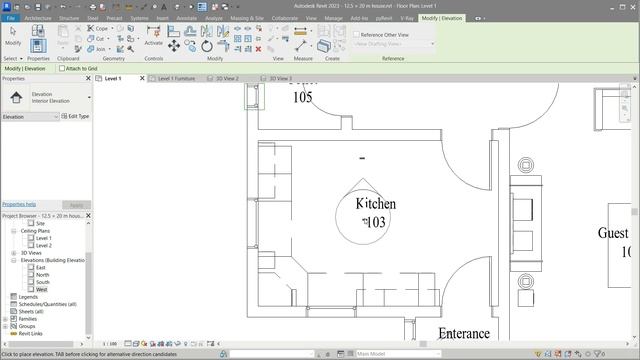Click the Save icon in quick access toolbar

38,7
